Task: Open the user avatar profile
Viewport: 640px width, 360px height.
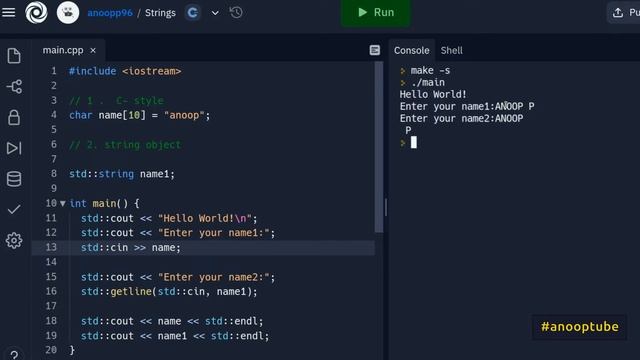Action: [68, 13]
